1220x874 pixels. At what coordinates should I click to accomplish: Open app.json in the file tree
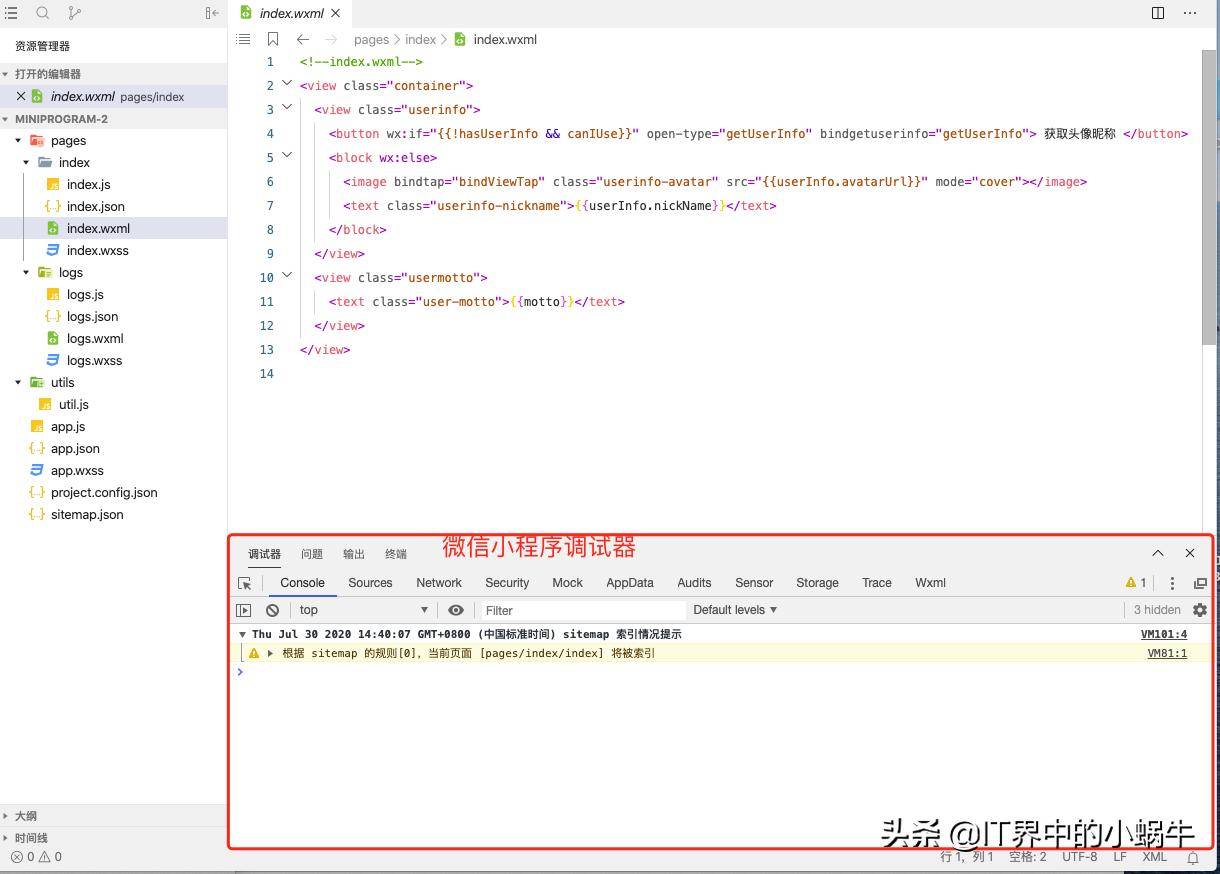[x=75, y=448]
